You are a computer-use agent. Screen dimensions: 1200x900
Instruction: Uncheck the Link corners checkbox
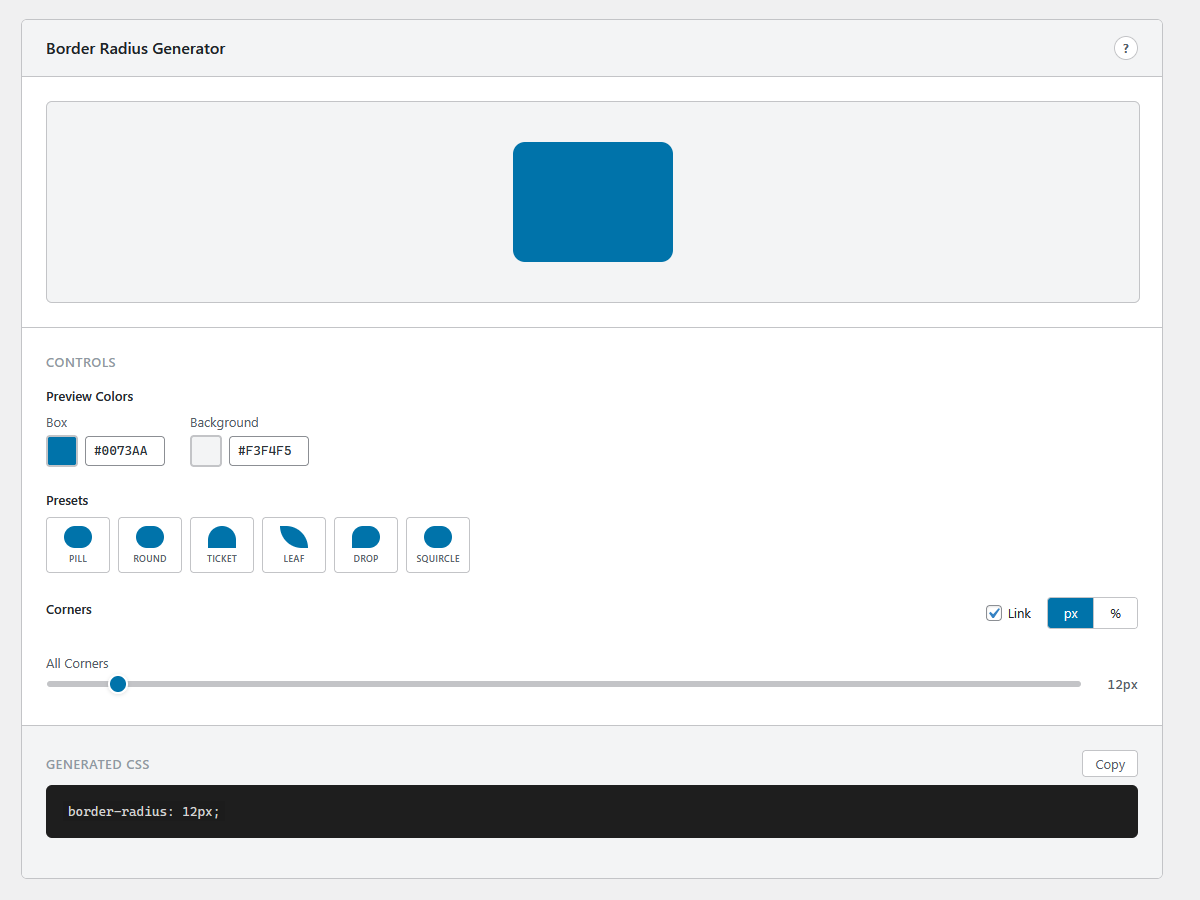pos(994,613)
